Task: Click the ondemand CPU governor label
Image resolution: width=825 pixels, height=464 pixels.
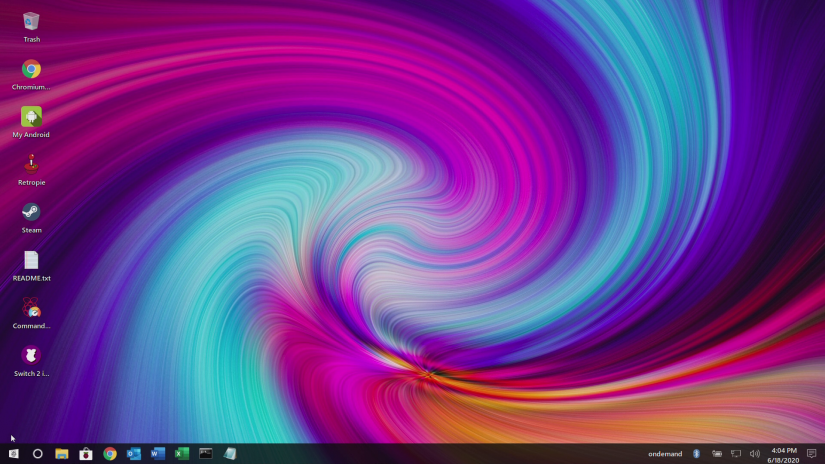Action: tap(665, 454)
